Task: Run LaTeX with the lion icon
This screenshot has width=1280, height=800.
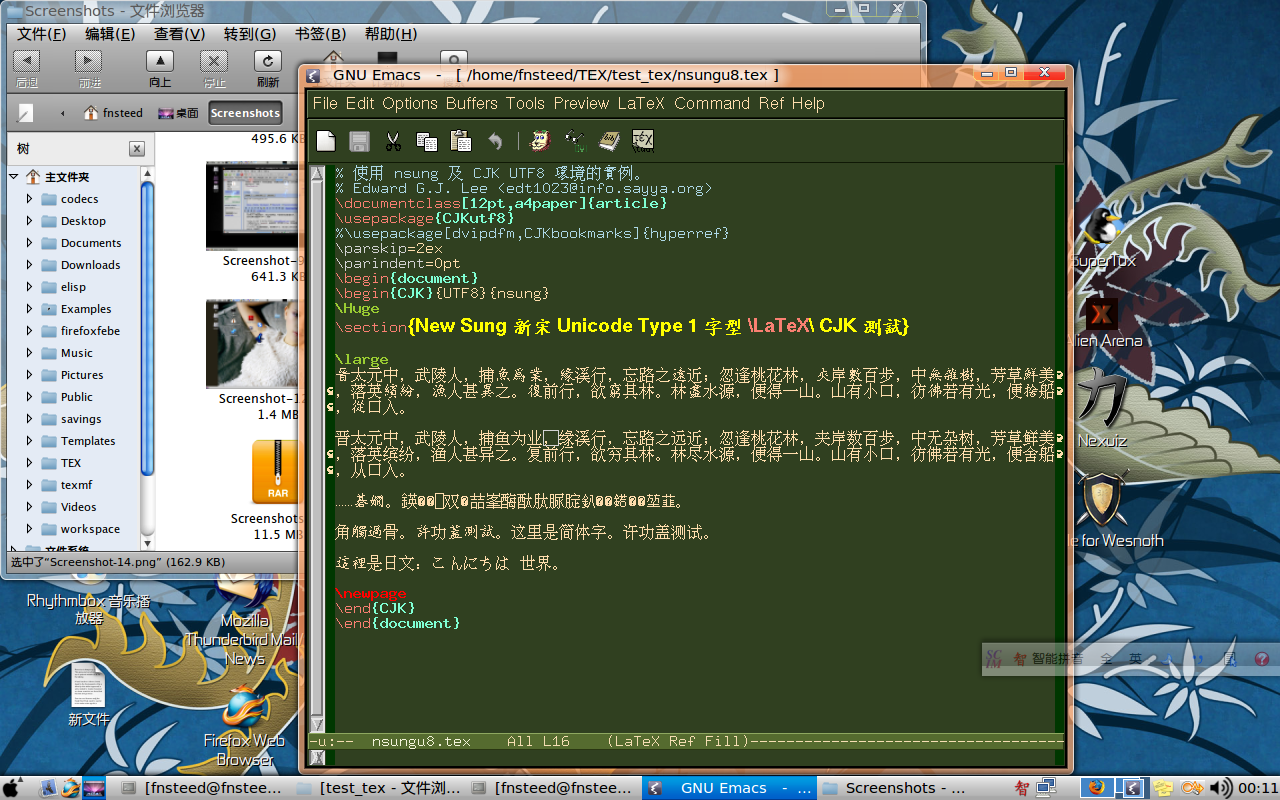Action: (x=541, y=141)
